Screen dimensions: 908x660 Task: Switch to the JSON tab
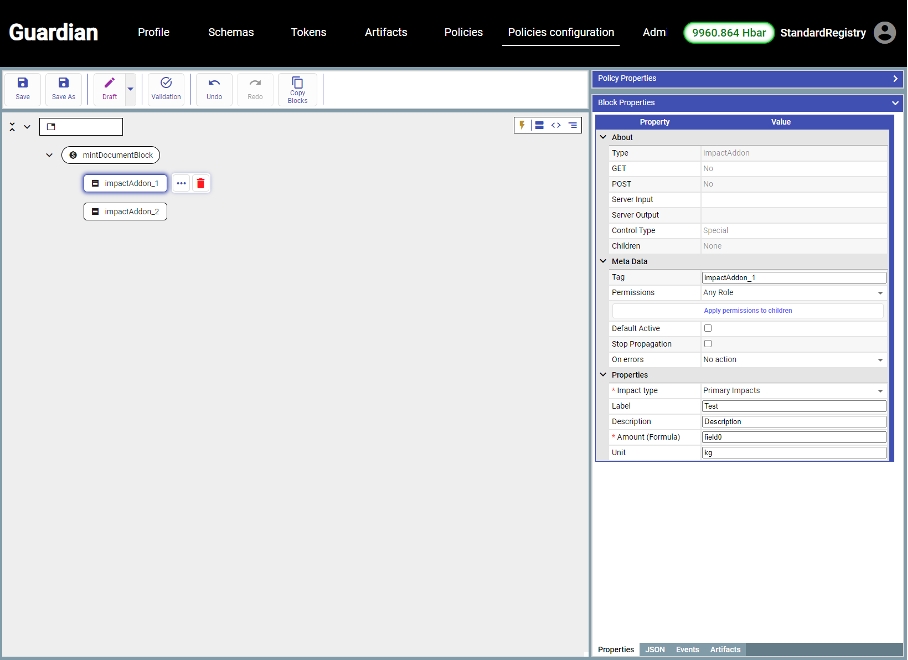click(655, 650)
